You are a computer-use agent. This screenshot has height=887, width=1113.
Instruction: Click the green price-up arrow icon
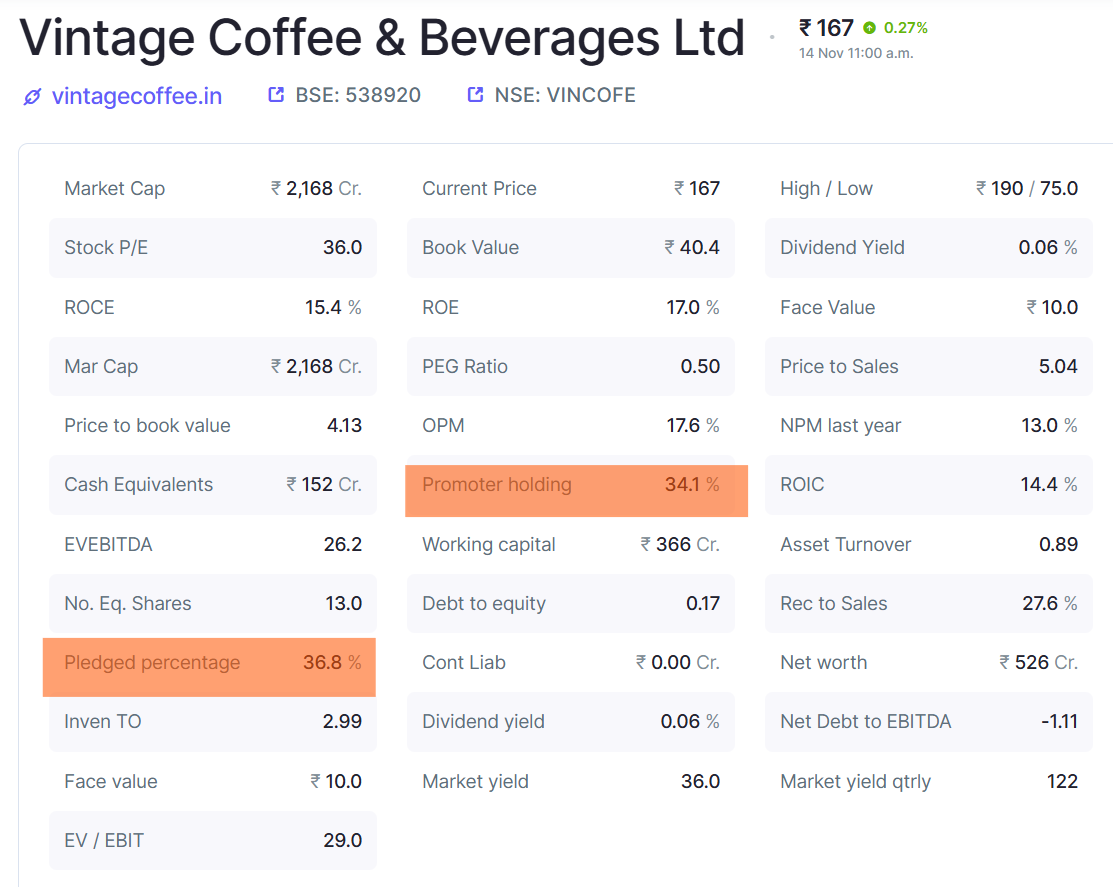tap(870, 28)
